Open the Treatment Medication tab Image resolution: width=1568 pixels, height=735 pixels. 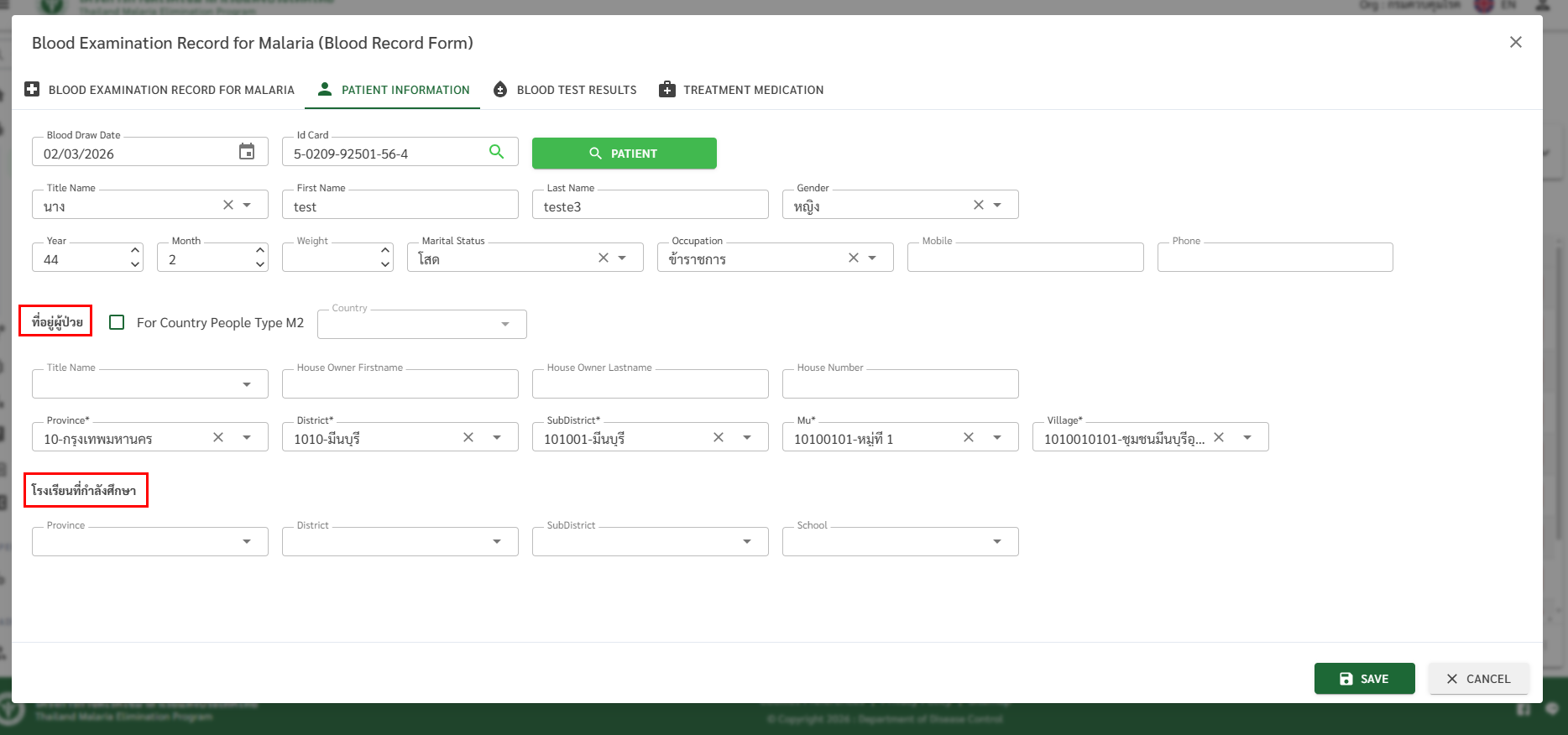click(x=741, y=90)
